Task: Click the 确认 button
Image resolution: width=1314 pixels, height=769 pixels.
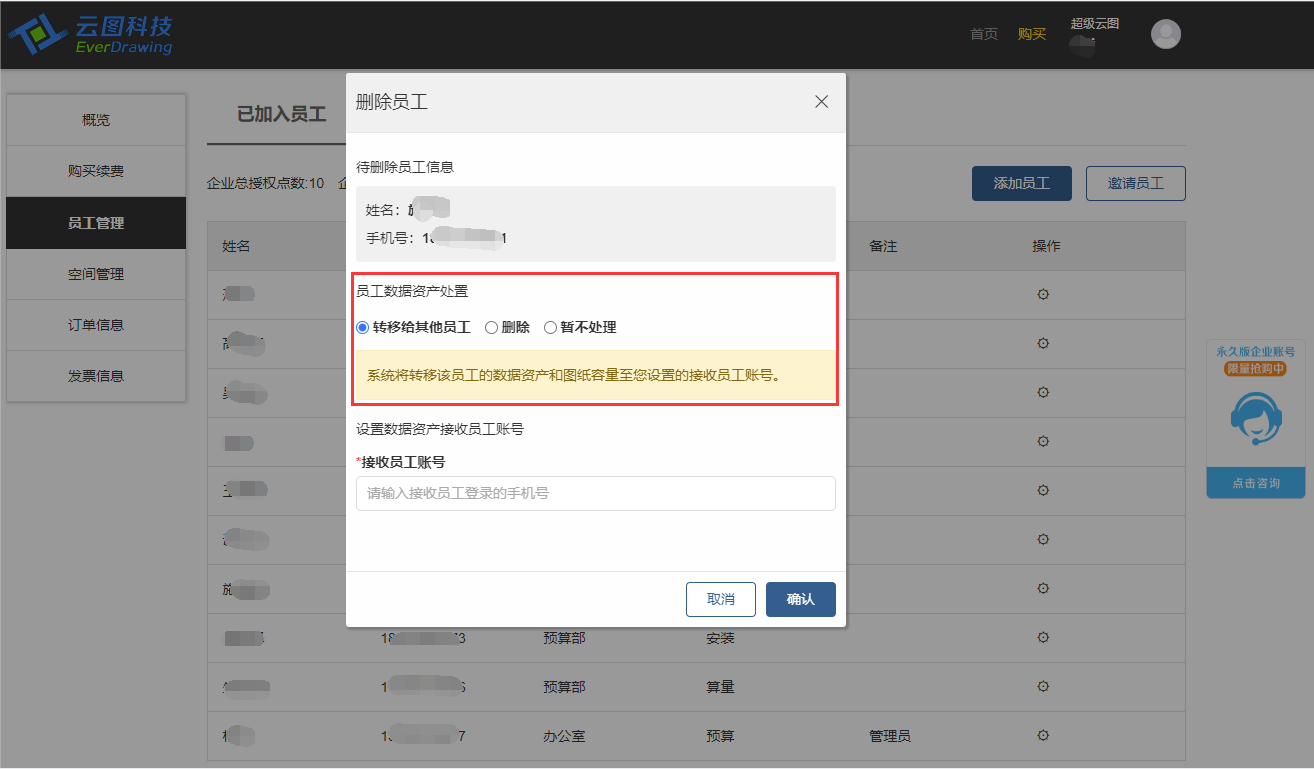Action: pyautogui.click(x=801, y=599)
